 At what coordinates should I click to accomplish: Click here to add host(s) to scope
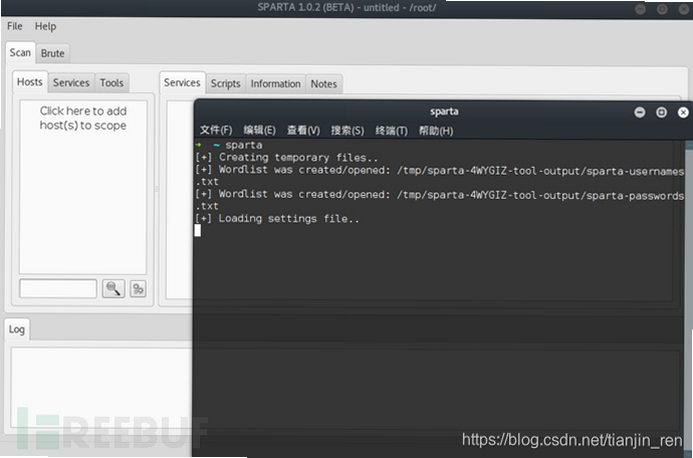[x=83, y=118]
